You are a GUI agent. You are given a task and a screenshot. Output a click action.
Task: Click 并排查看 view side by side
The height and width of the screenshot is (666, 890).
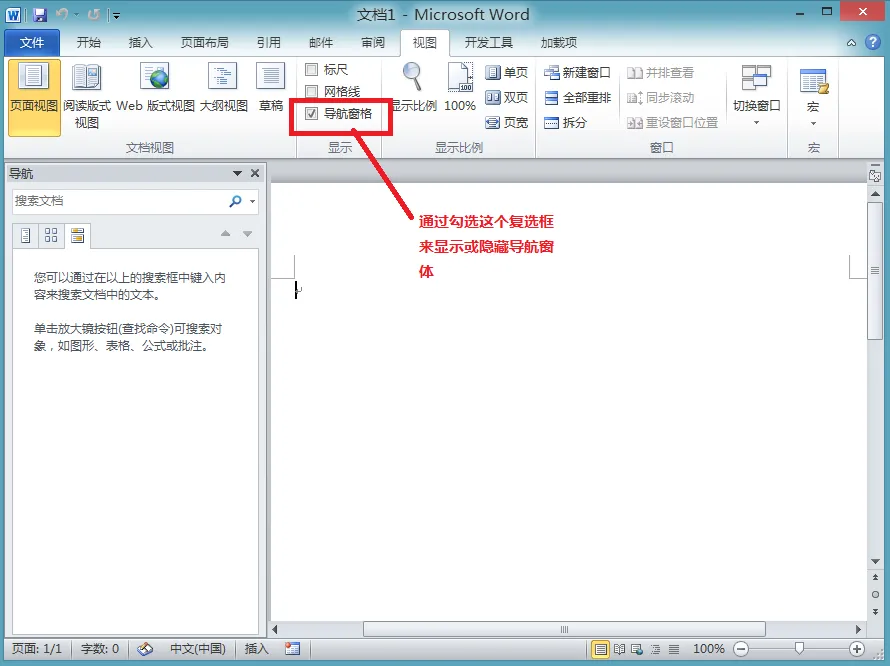(660, 72)
